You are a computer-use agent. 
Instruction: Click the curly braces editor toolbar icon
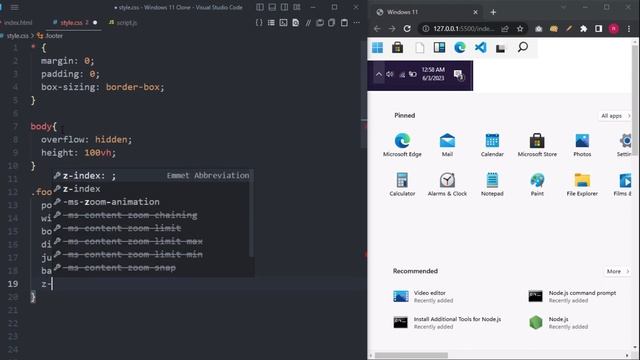click(x=259, y=23)
